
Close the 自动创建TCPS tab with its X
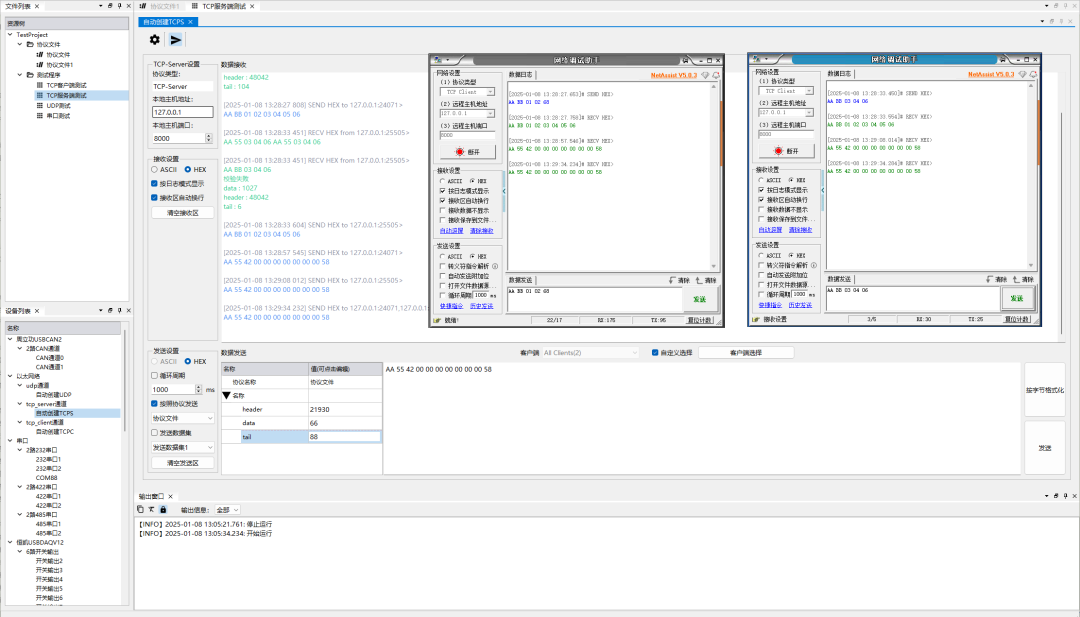(x=191, y=22)
